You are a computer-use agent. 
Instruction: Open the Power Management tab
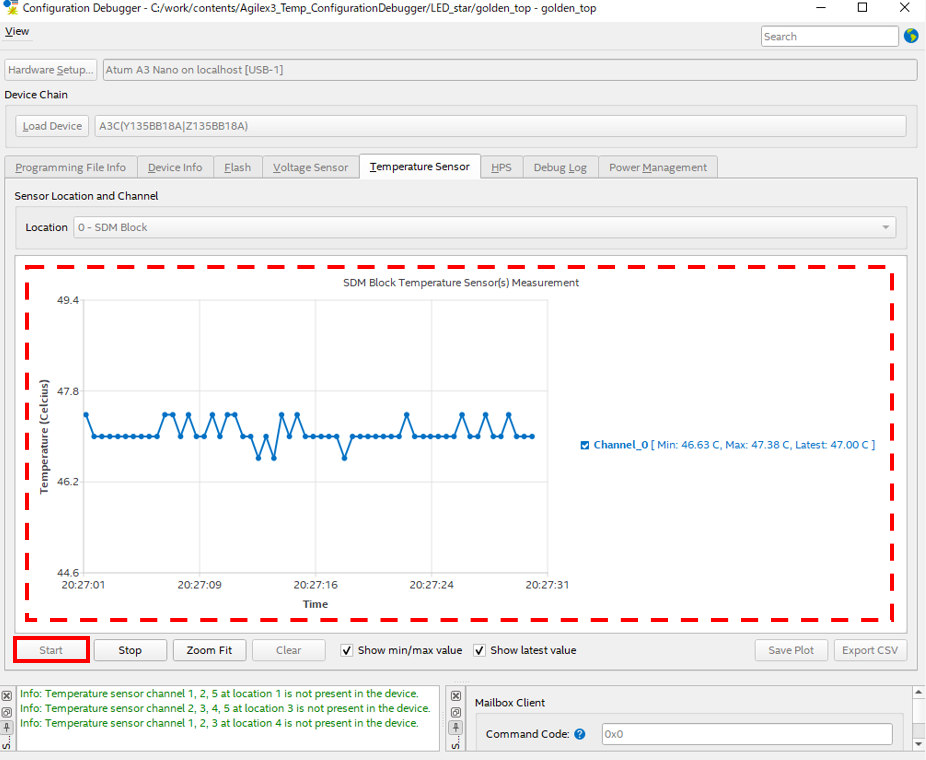pyautogui.click(x=657, y=167)
